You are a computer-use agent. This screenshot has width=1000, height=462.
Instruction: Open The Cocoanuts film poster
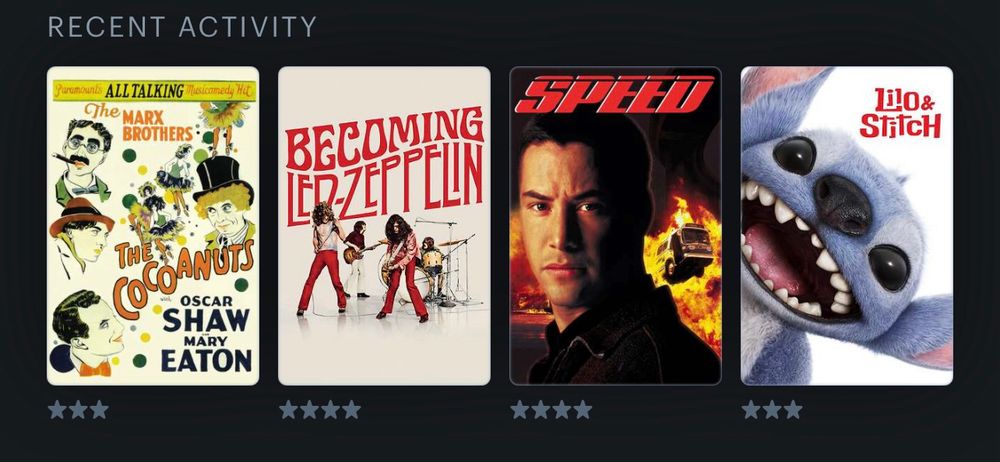coord(153,226)
